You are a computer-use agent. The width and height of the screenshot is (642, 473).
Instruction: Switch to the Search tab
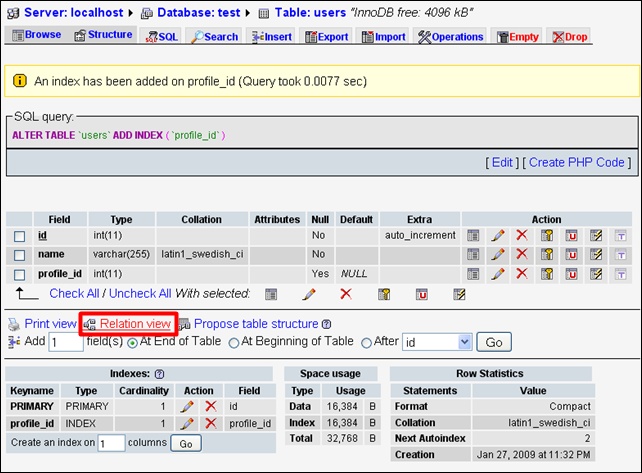click(x=215, y=37)
